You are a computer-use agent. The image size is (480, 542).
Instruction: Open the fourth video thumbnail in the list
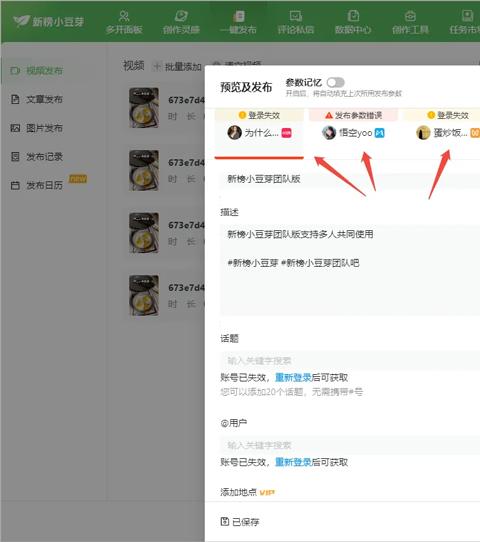click(144, 295)
